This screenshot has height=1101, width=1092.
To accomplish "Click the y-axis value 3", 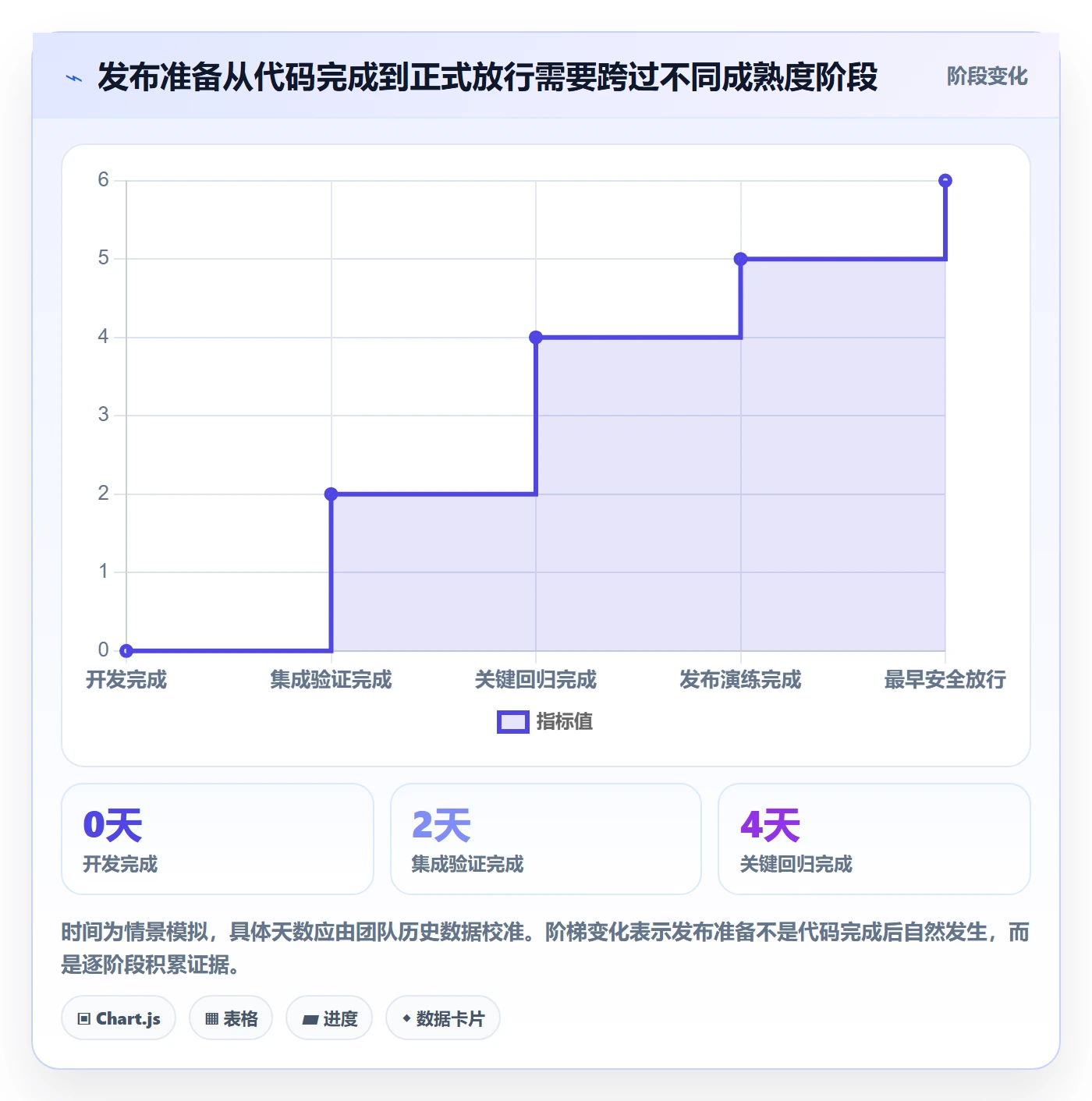I will [x=103, y=415].
